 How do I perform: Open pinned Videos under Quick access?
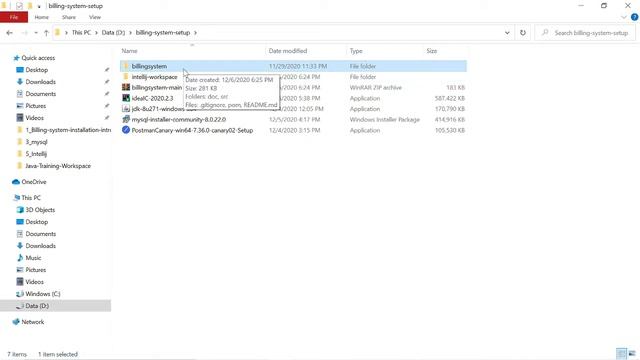click(34, 118)
